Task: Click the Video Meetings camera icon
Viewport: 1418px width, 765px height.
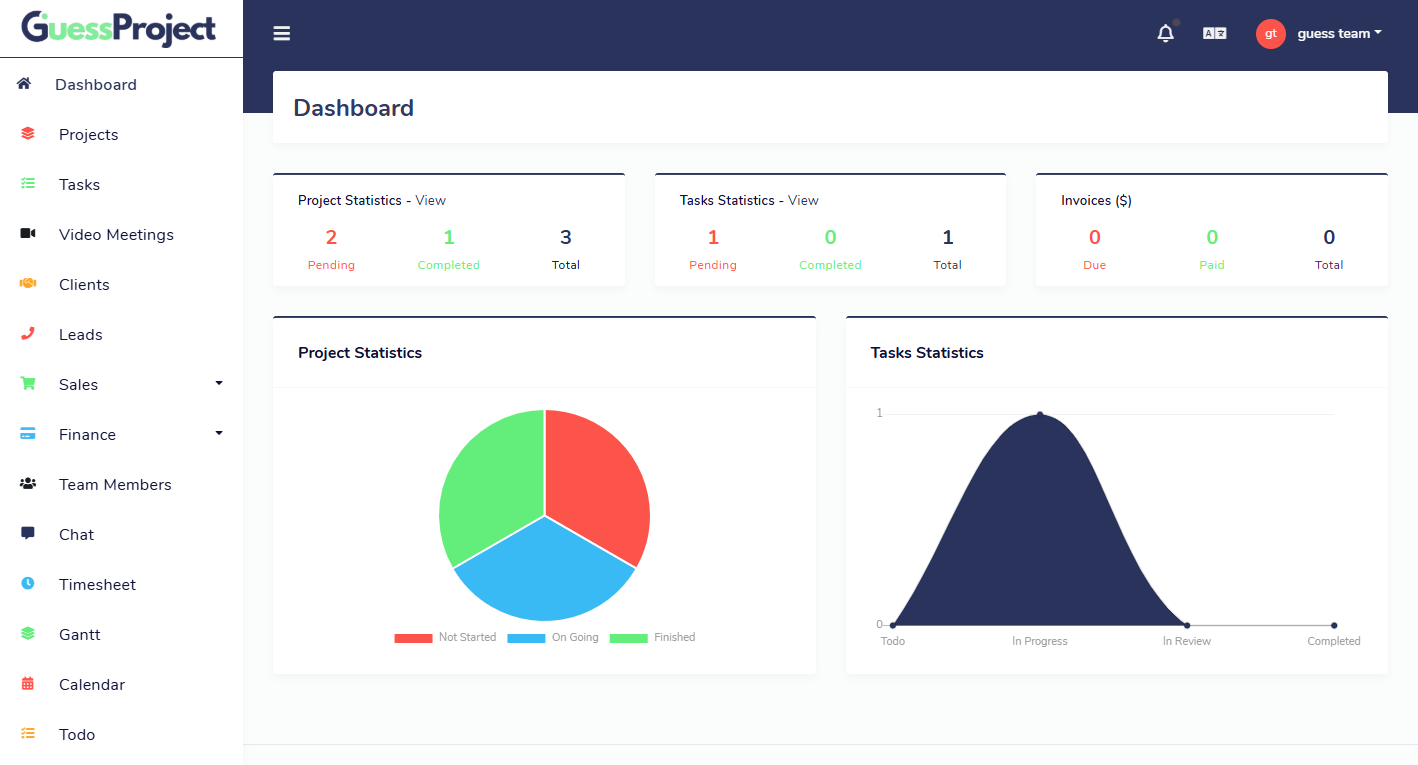Action: 28,234
